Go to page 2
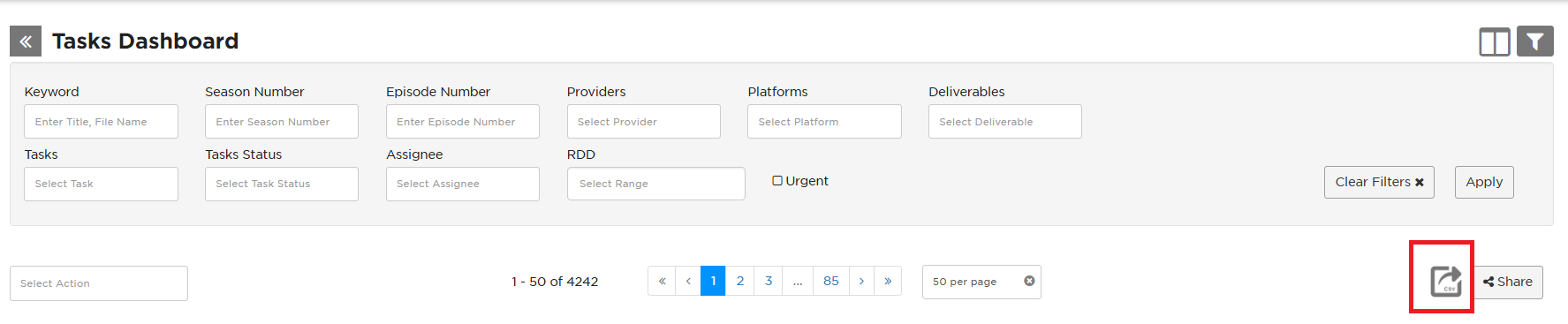Screen dimensions: 1568x324 (740, 281)
